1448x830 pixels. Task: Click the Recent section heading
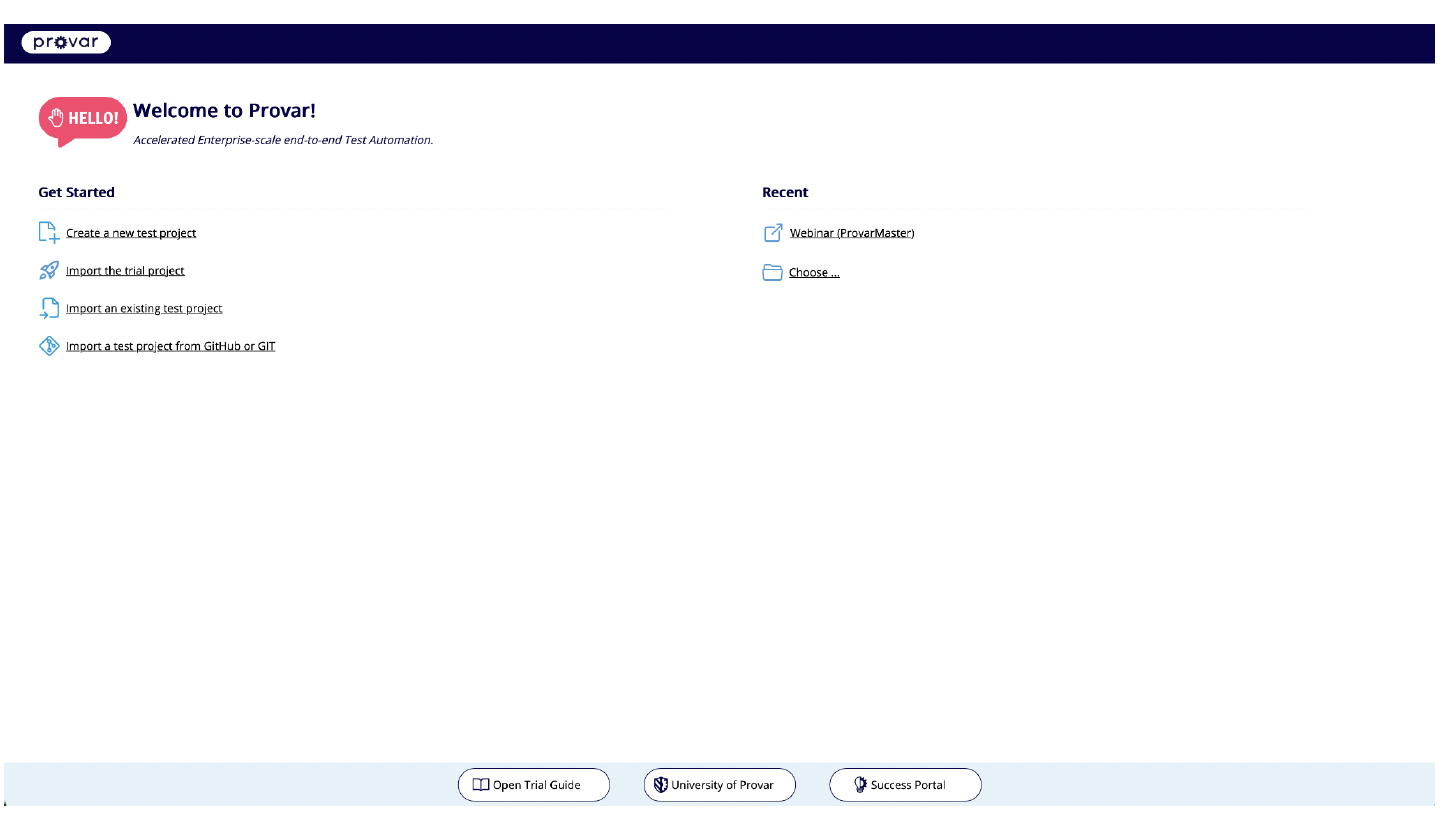point(785,192)
